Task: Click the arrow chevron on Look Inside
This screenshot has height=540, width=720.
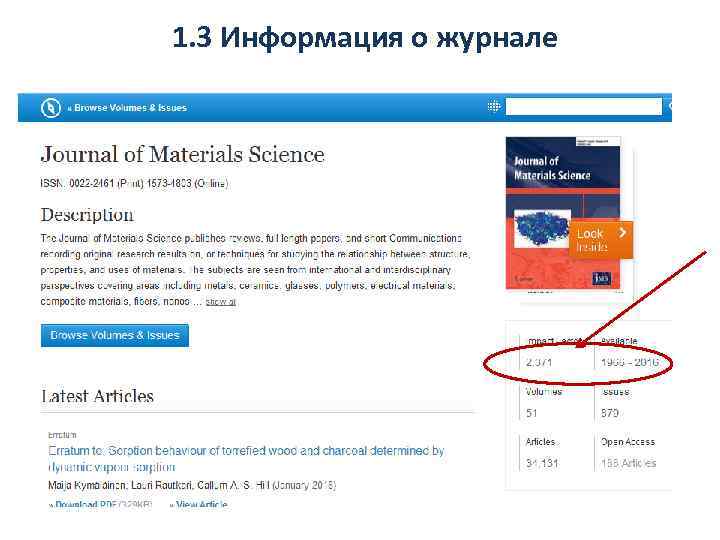Action: (x=622, y=233)
